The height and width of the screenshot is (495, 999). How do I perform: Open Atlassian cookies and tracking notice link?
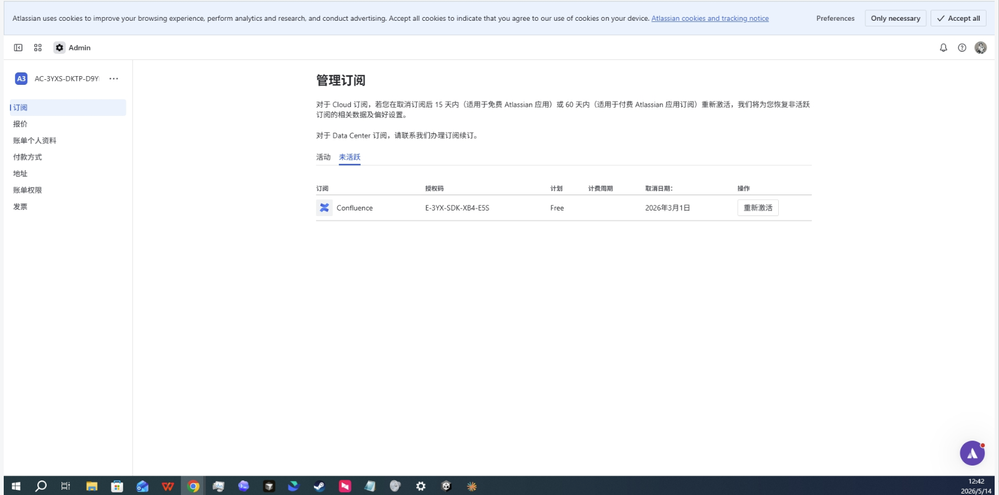[x=710, y=18]
